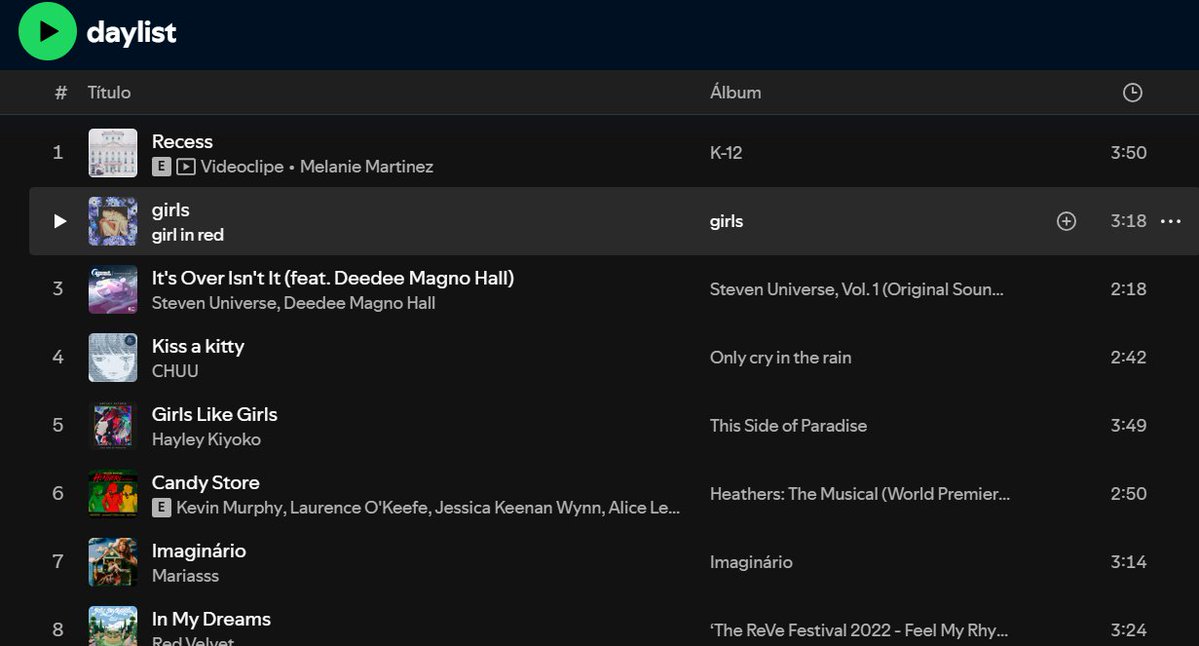This screenshot has width=1199, height=646.
Task: Open song title Kiss a kitty
Action: (x=198, y=346)
